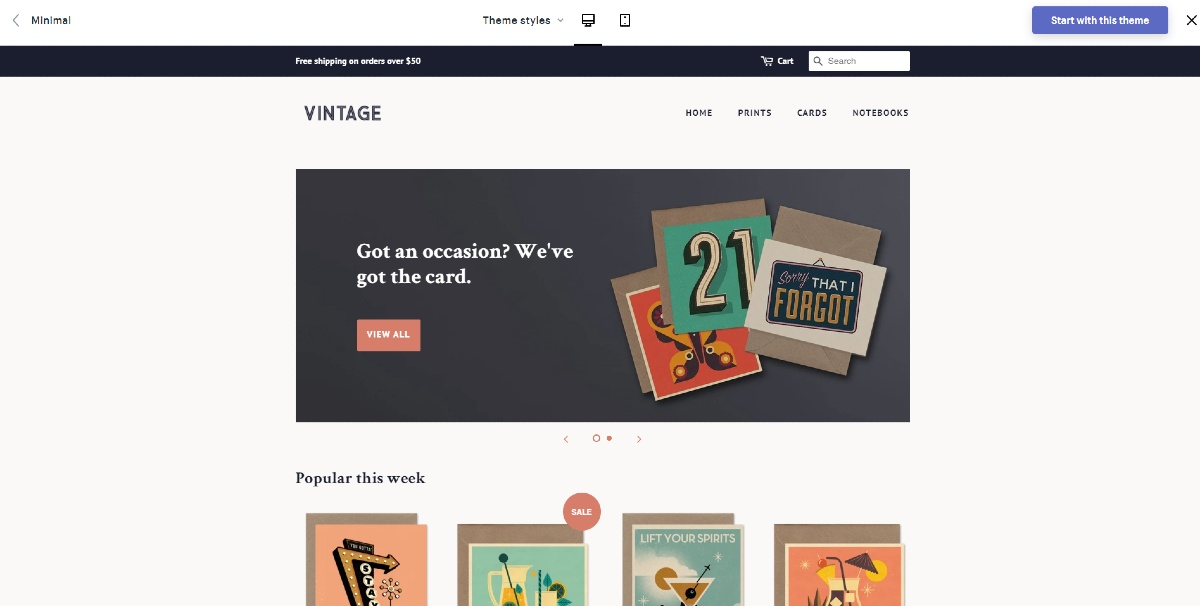Focus the Search input field
Viewport: 1200px width, 606px height.
(x=859, y=61)
